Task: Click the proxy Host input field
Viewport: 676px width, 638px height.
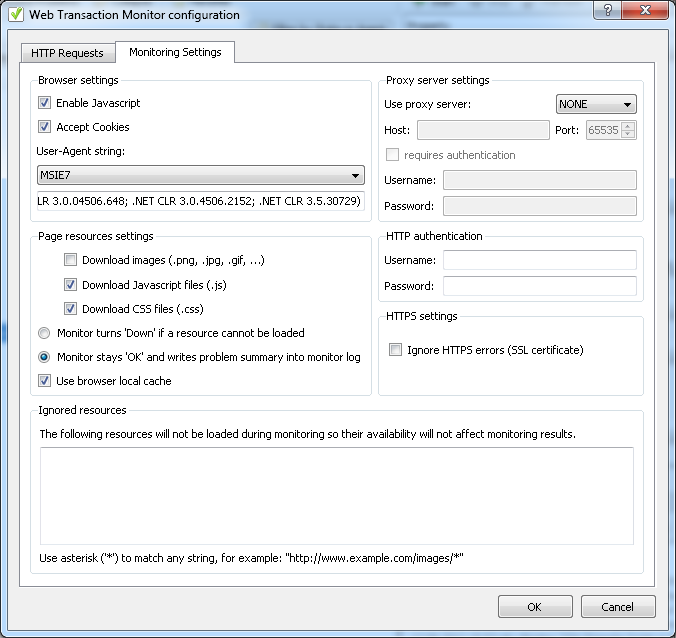Action: pyautogui.click(x=483, y=130)
